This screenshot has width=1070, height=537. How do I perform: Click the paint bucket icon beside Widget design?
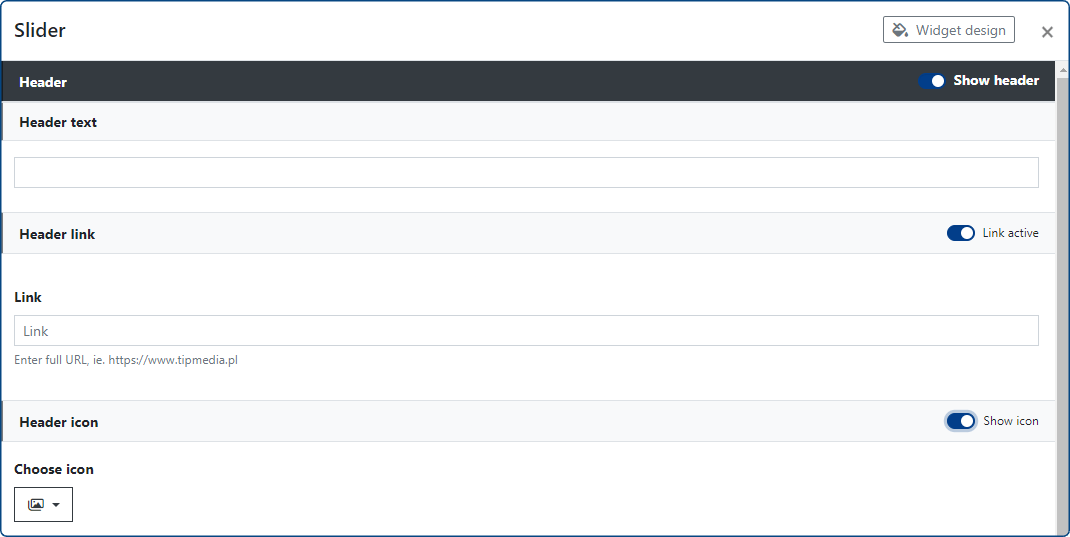coord(900,30)
